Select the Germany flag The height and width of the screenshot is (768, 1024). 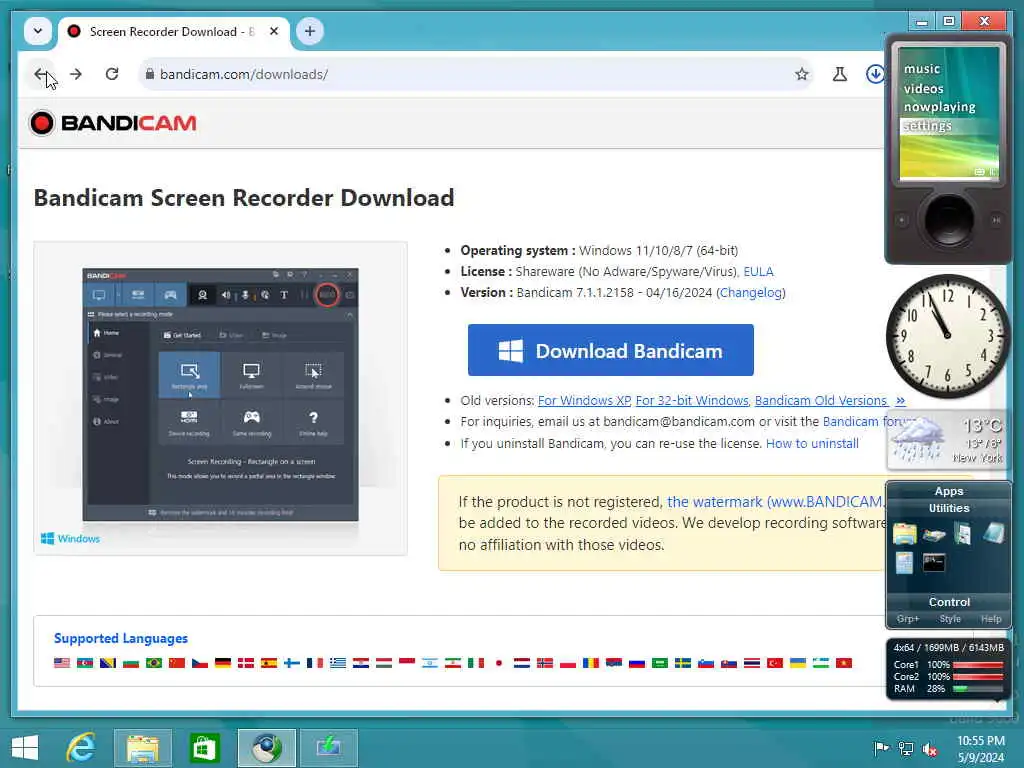[x=223, y=663]
